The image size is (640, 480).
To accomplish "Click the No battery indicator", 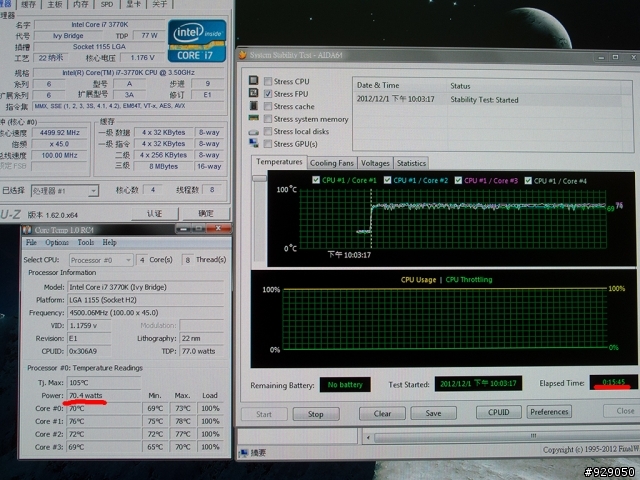I will (345, 384).
